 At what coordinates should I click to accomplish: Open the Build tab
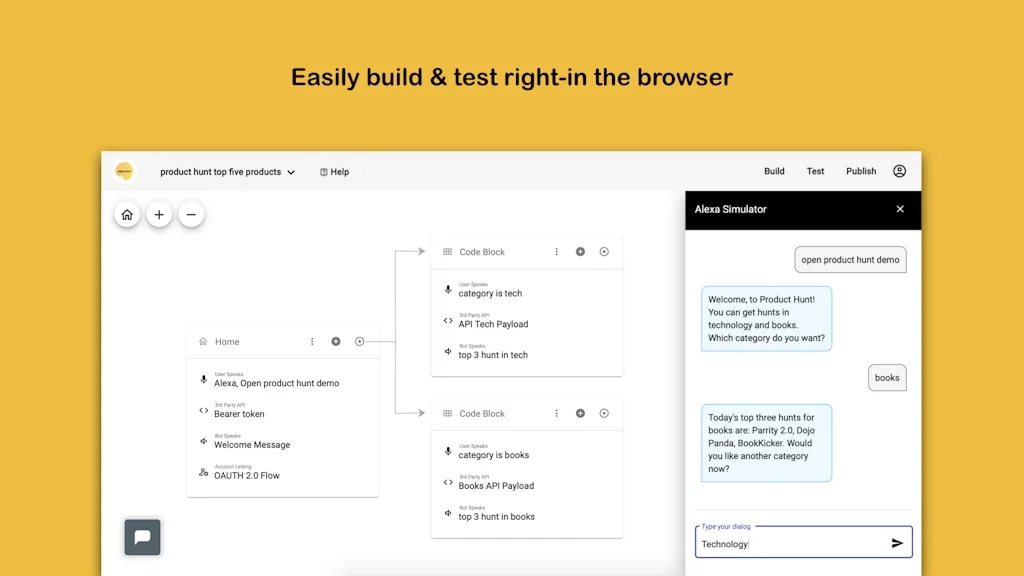[774, 171]
